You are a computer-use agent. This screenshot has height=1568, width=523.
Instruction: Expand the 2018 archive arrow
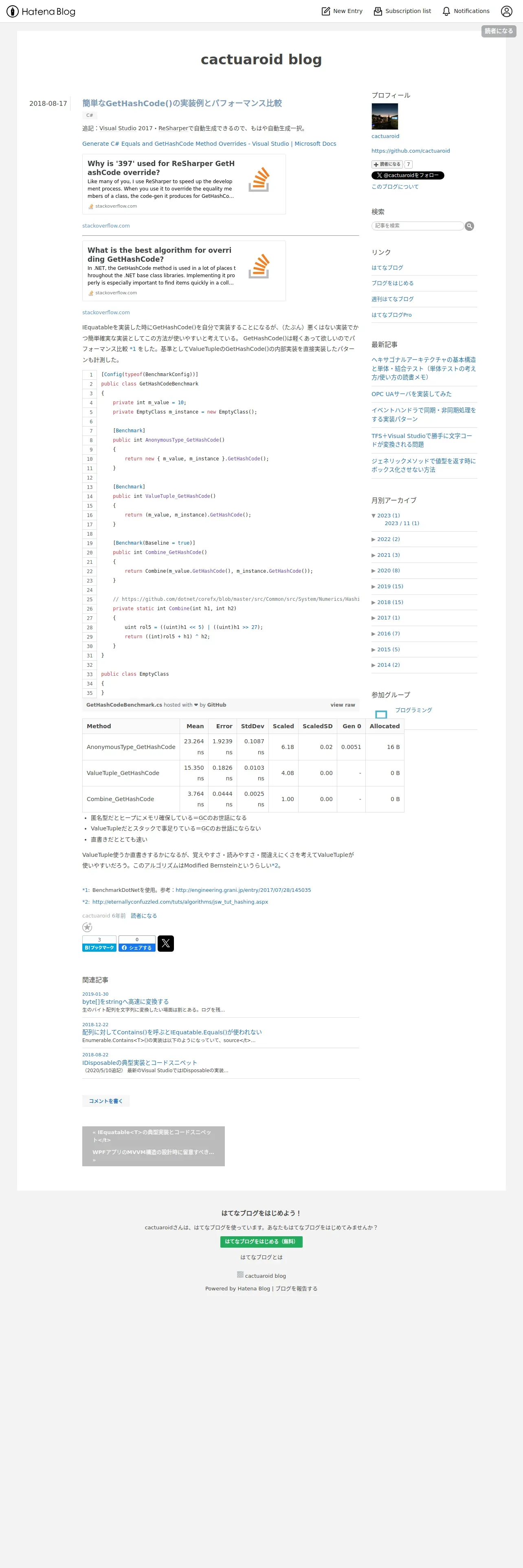click(x=373, y=602)
